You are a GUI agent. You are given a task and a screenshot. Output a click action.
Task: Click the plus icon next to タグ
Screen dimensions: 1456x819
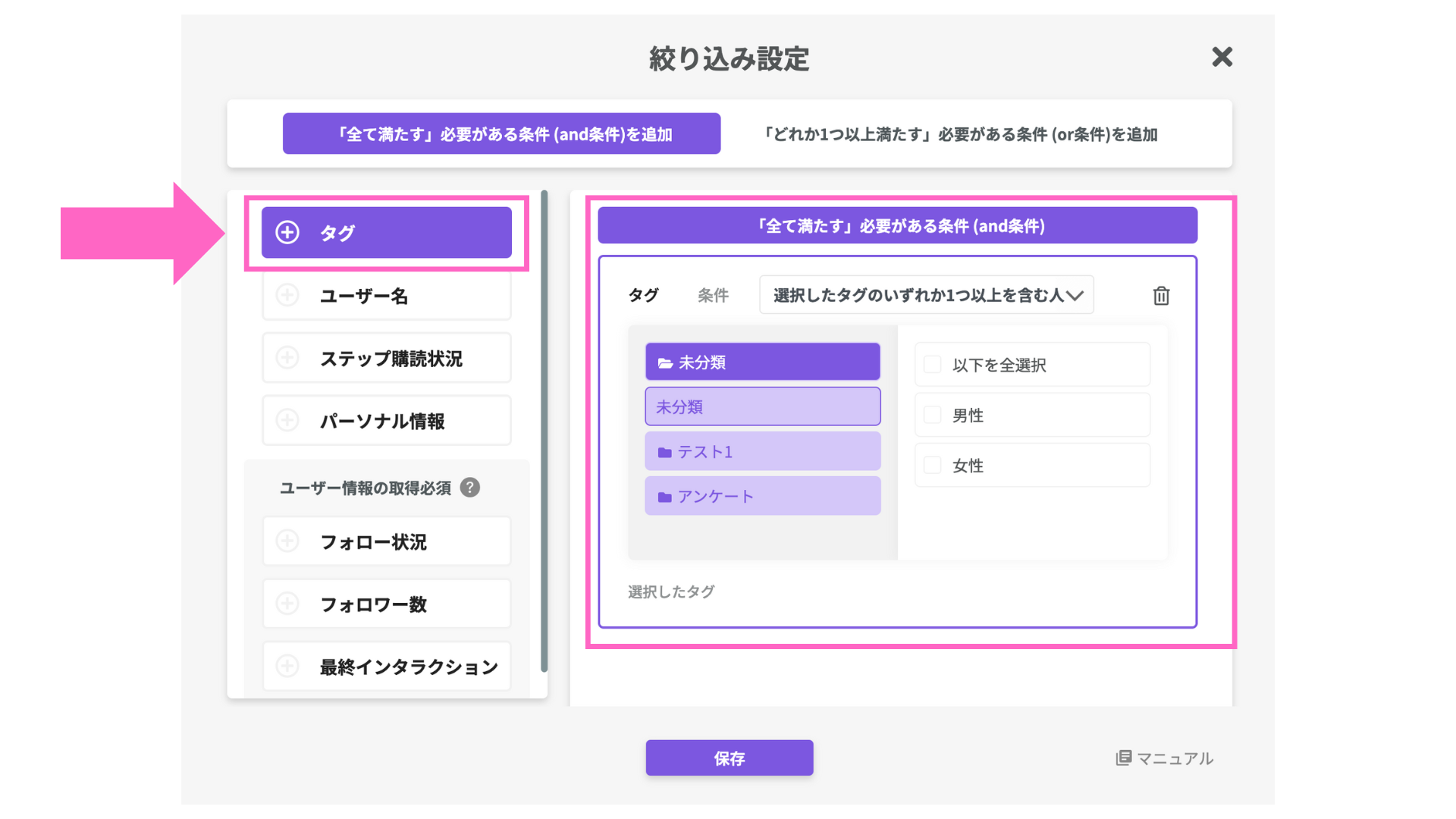click(x=287, y=232)
